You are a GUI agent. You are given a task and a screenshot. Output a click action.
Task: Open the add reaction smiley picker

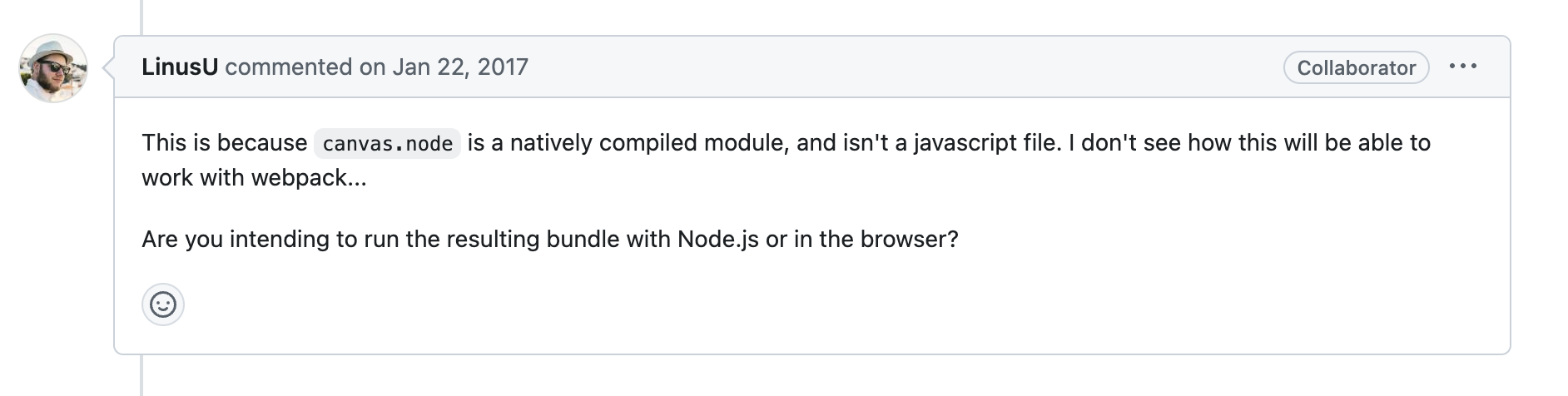pos(163,304)
